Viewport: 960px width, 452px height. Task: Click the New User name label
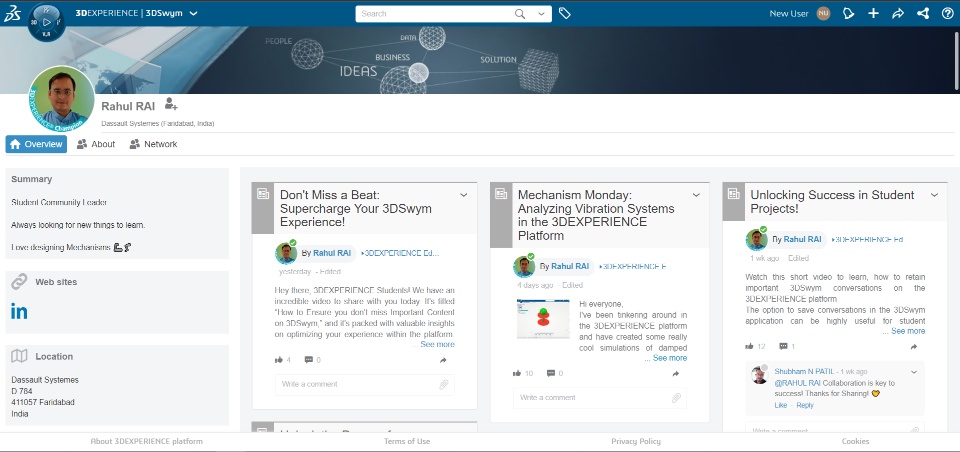point(789,13)
